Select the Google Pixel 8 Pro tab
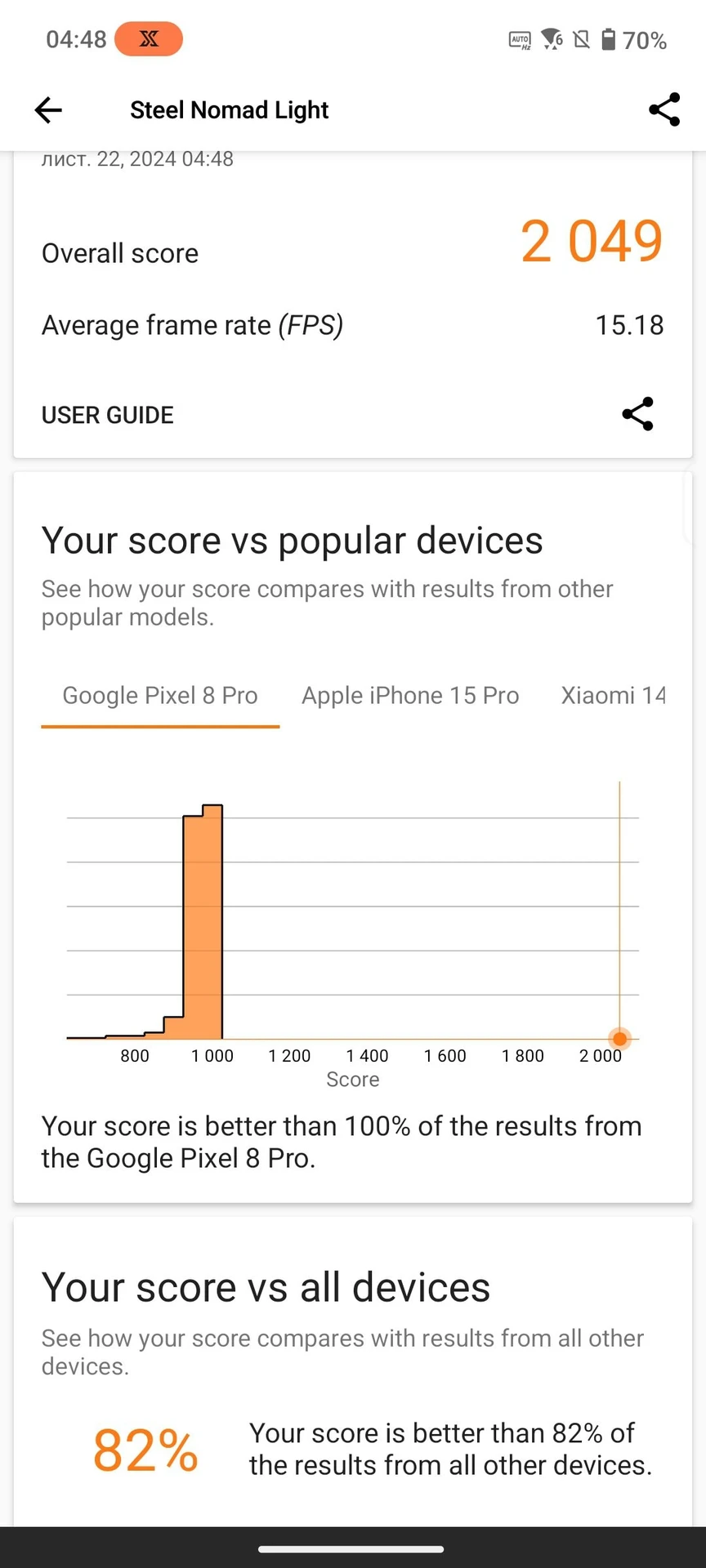 tap(160, 695)
